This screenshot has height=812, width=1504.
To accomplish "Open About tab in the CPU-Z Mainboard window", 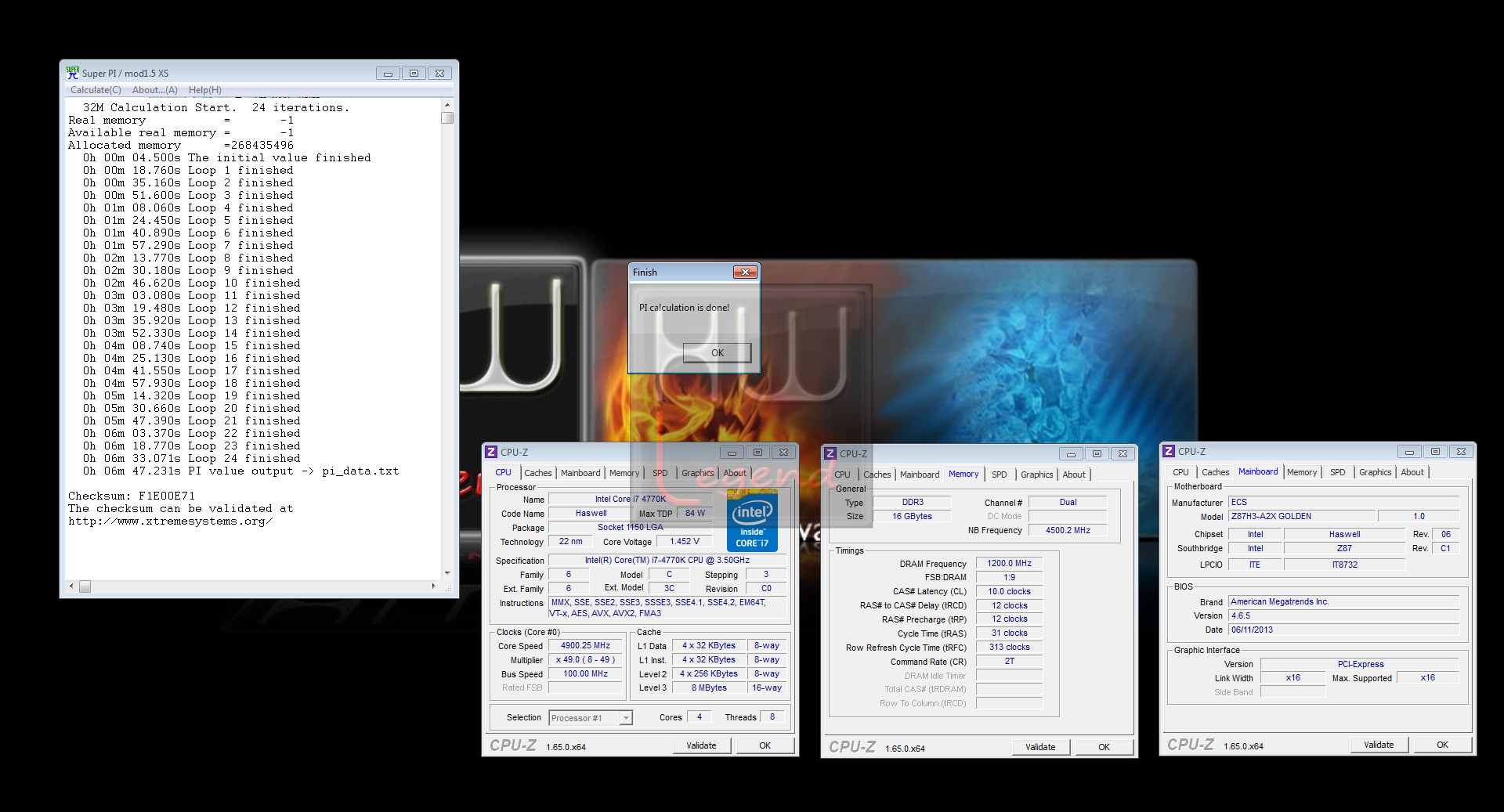I will click(1412, 472).
